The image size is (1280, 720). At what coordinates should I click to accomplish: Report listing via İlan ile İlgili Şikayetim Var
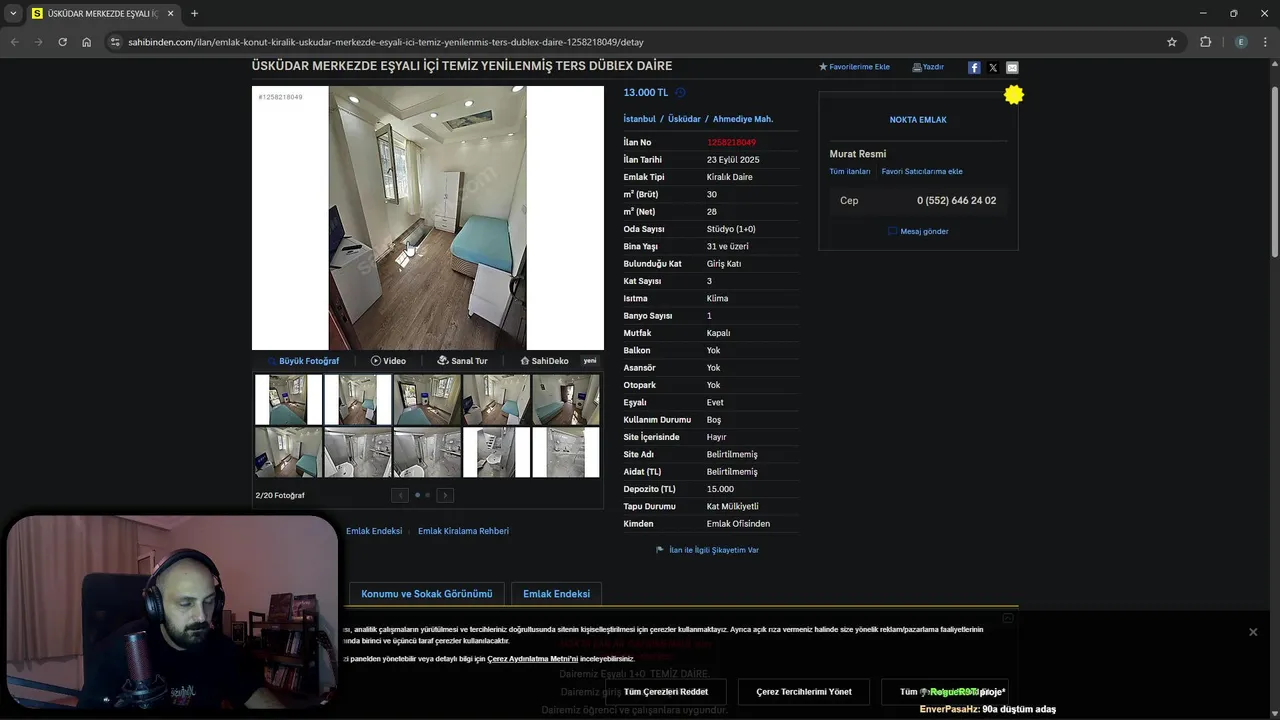point(708,550)
